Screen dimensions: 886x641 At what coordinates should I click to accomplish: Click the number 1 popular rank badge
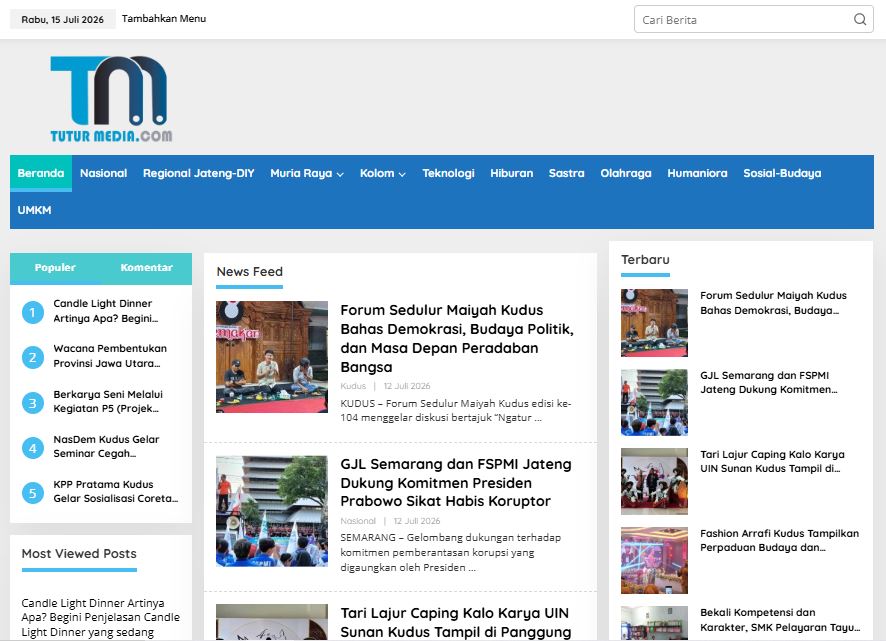[33, 312]
